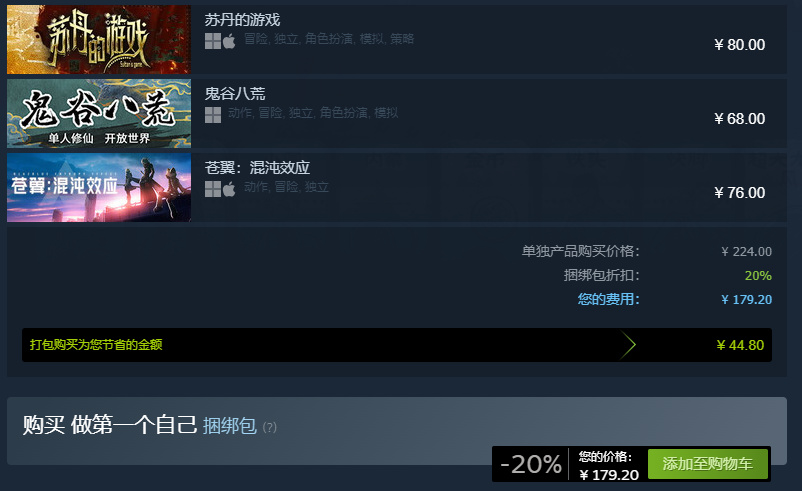Add bundle via 添加至购物车 button
802x491 pixels.
pos(708,464)
